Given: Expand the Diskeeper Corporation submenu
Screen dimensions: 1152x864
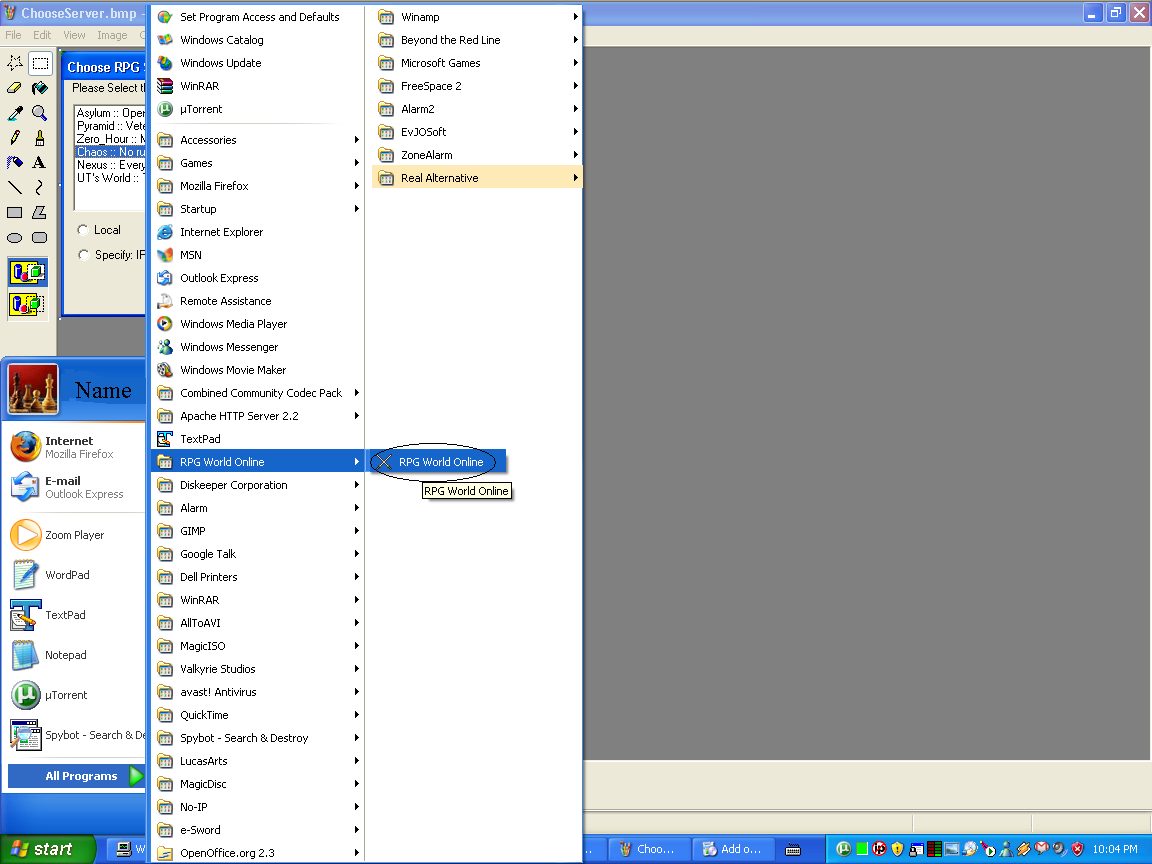Looking at the screenshot, I should (x=258, y=485).
